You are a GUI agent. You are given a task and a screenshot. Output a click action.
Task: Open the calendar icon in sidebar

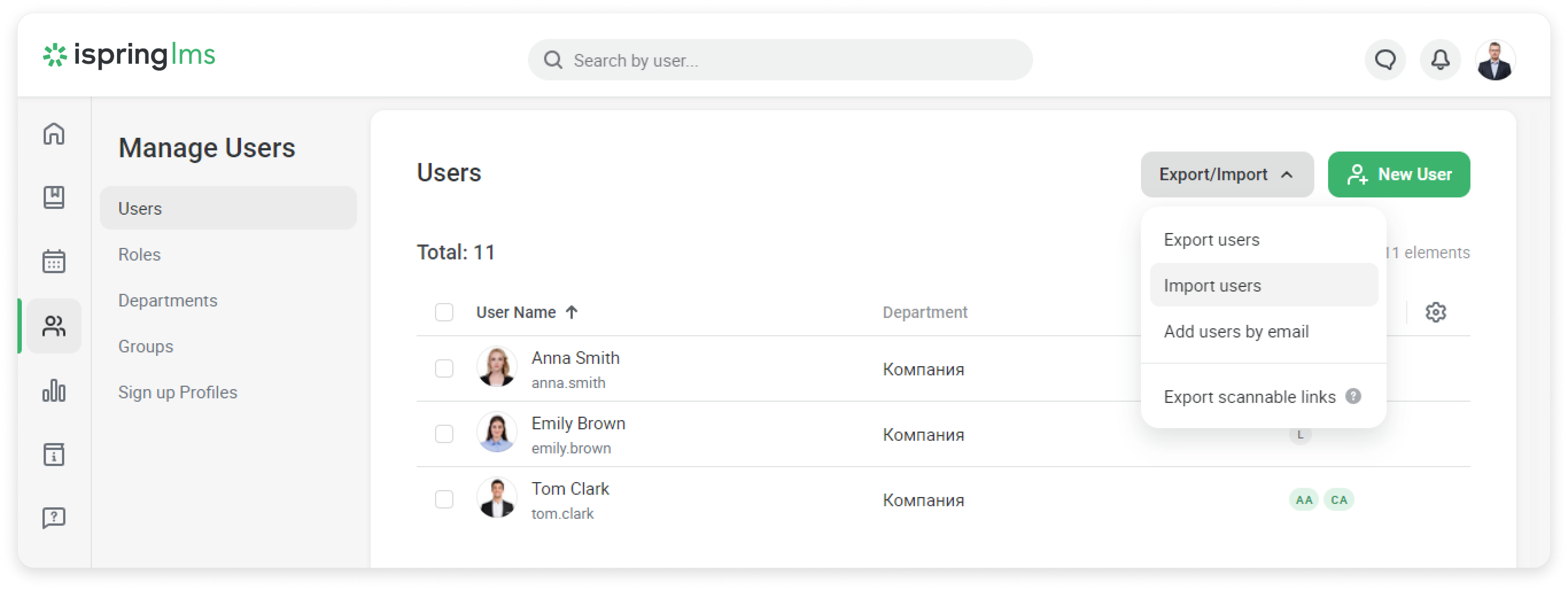tap(54, 261)
